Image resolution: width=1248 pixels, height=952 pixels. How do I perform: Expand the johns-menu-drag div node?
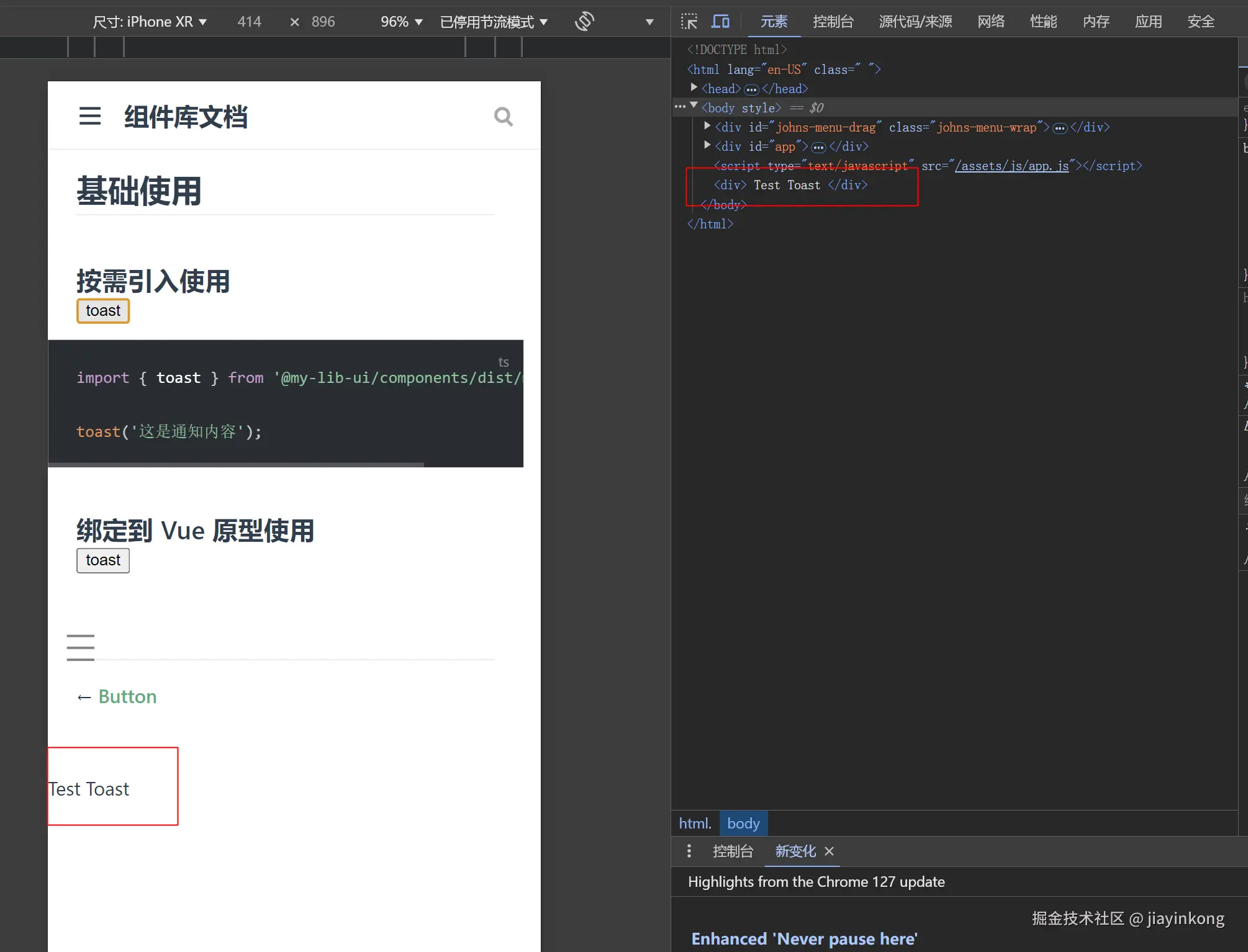coord(707,127)
